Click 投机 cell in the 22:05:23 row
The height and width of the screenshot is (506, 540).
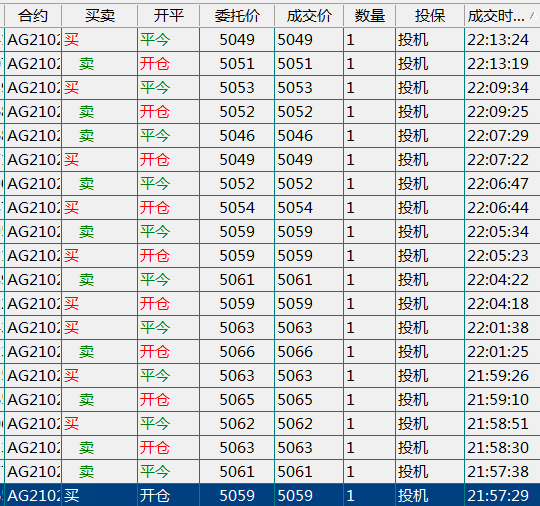(430, 256)
